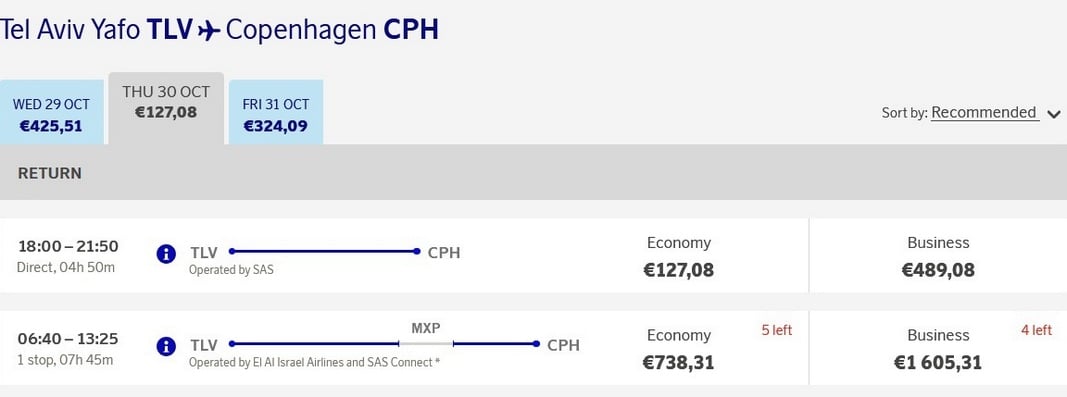Select the THU 30 OCT date tab

pyautogui.click(x=166, y=108)
